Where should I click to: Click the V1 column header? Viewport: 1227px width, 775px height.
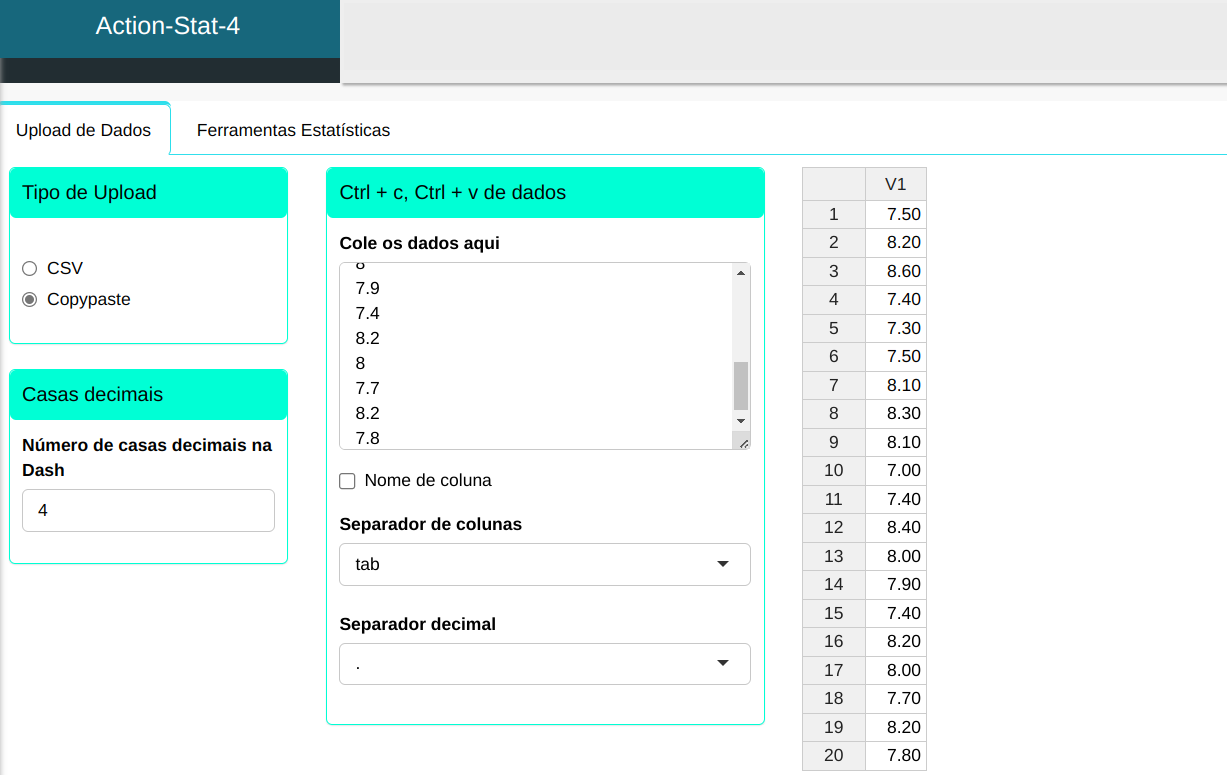point(895,184)
